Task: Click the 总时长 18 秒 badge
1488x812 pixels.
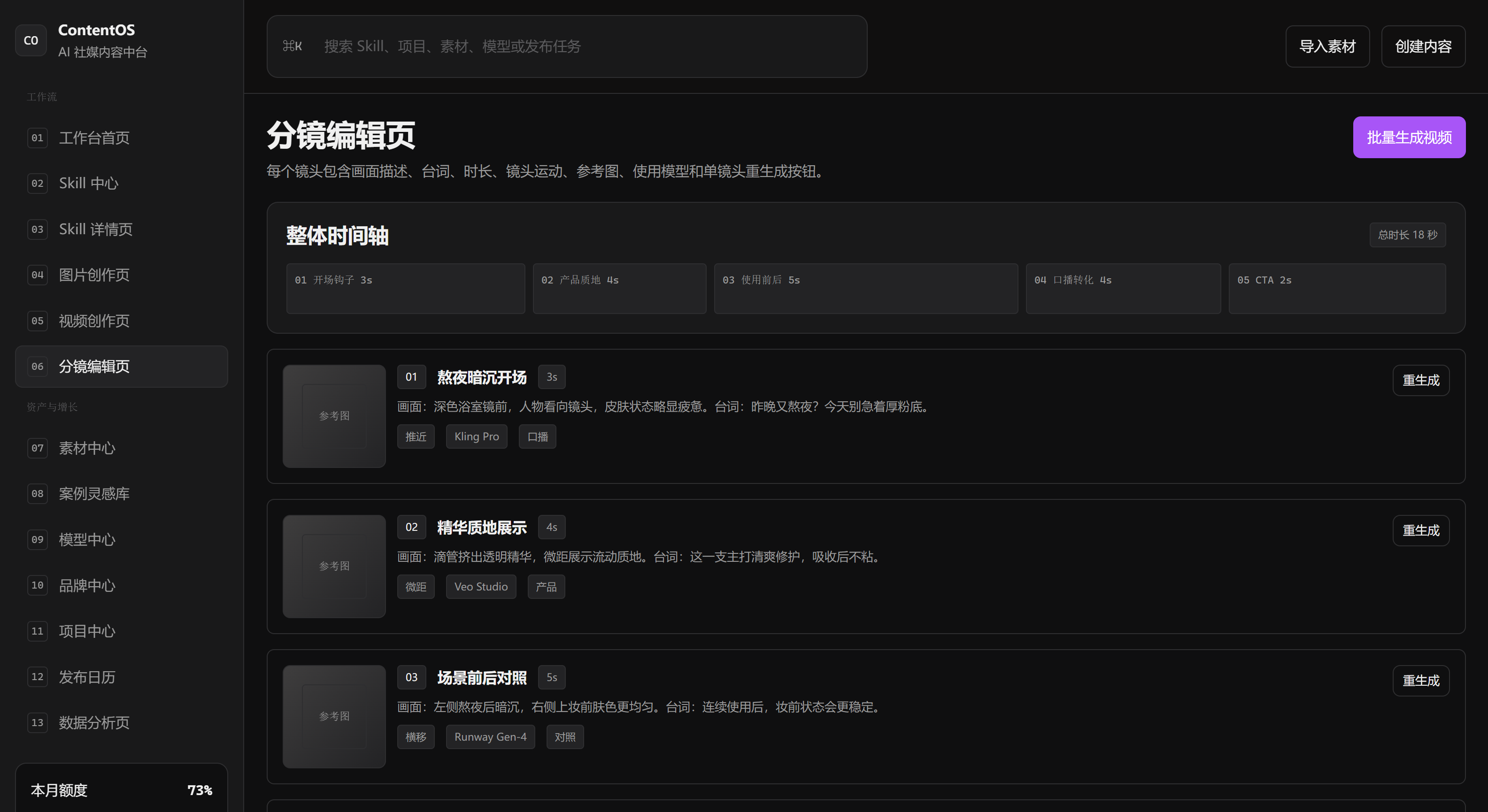Action: point(1408,235)
